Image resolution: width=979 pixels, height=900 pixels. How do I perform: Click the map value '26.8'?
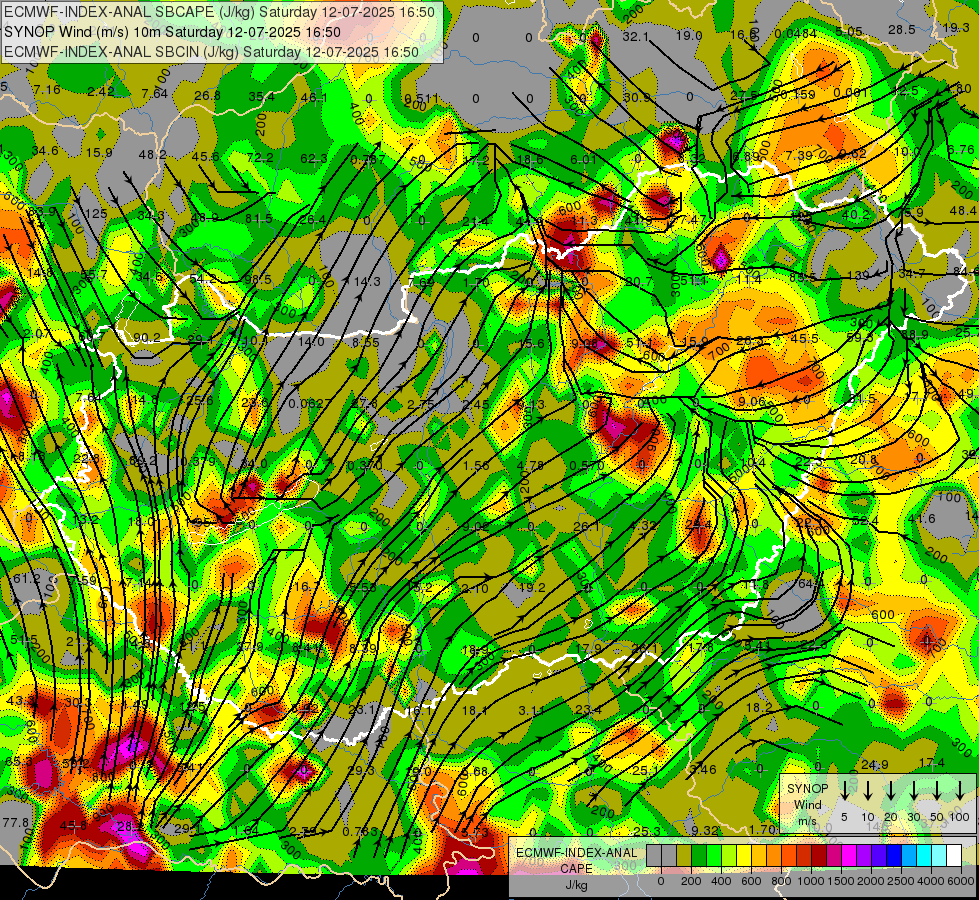pos(207,96)
